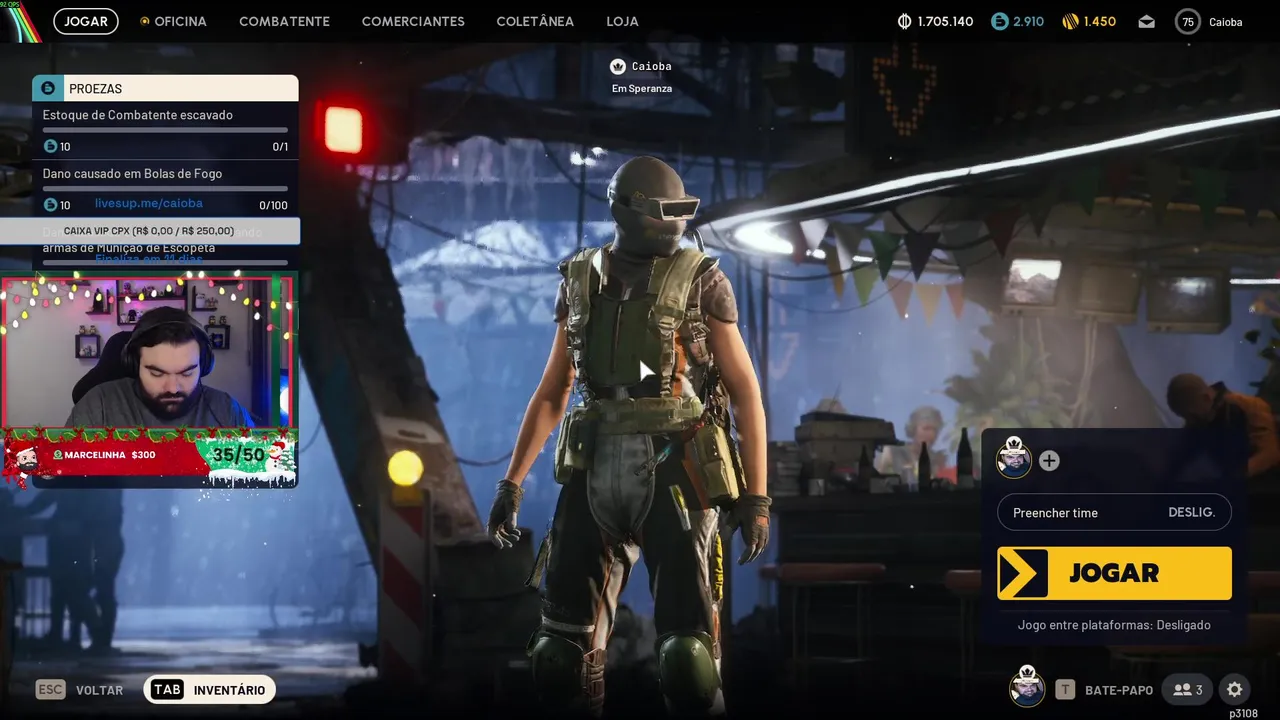The height and width of the screenshot is (720, 1280).
Task: Click the 'Em Speranza' status text
Action: pyautogui.click(x=642, y=88)
